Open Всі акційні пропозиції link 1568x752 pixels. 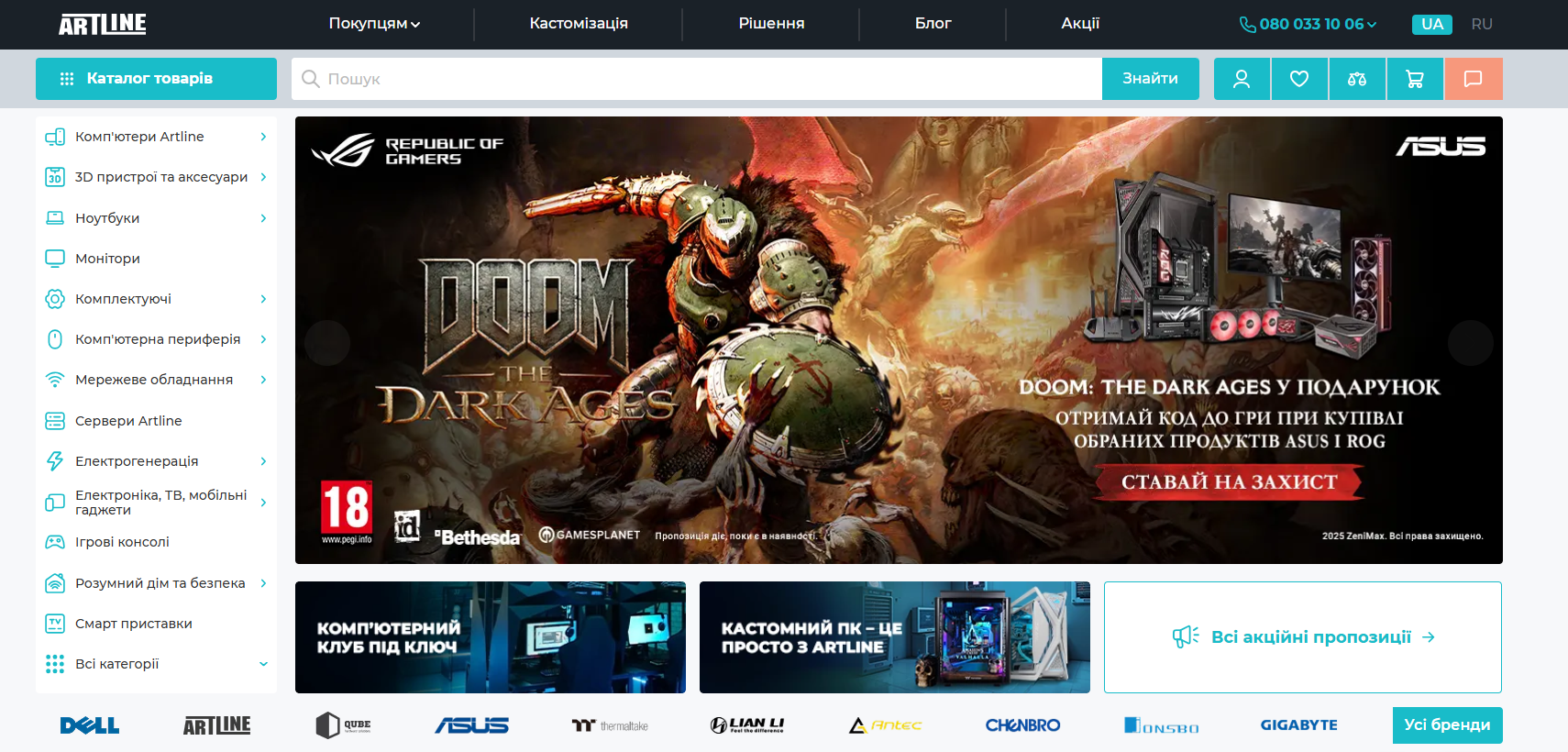click(1303, 637)
